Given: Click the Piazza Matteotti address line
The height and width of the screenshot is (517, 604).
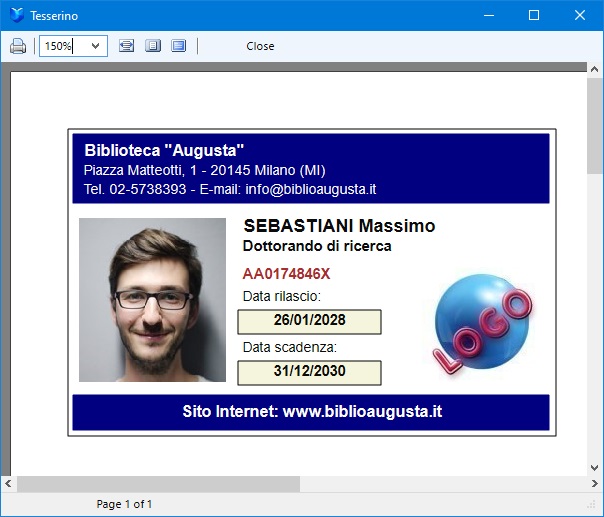Looking at the screenshot, I should click(x=205, y=170).
